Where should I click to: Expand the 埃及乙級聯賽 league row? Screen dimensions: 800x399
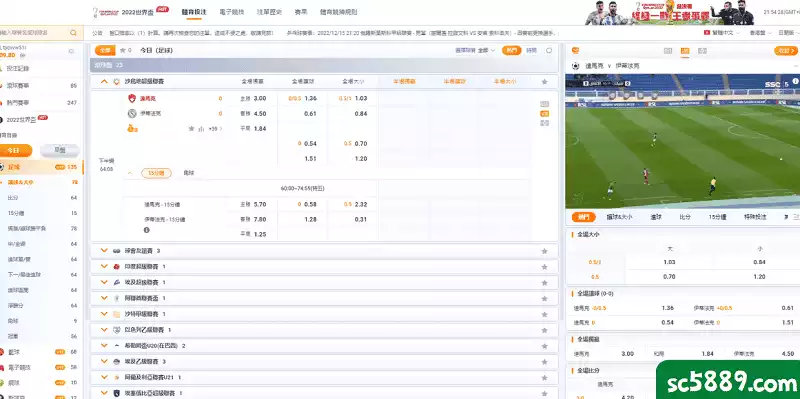104,361
